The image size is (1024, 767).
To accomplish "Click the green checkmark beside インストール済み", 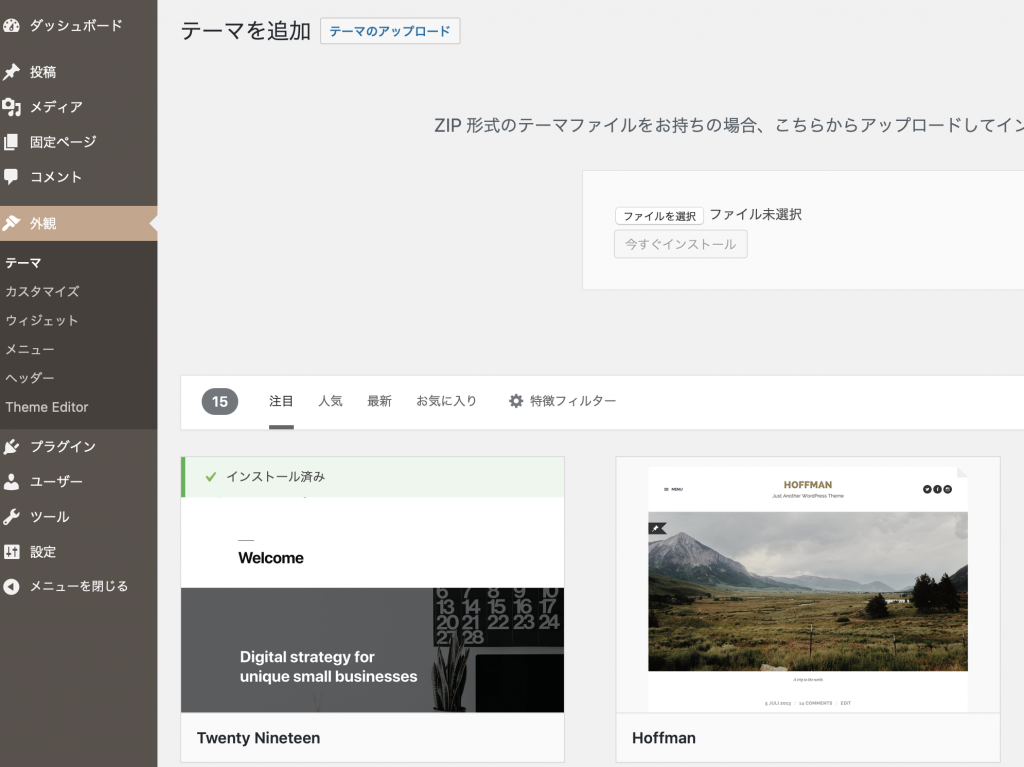I will (210, 477).
